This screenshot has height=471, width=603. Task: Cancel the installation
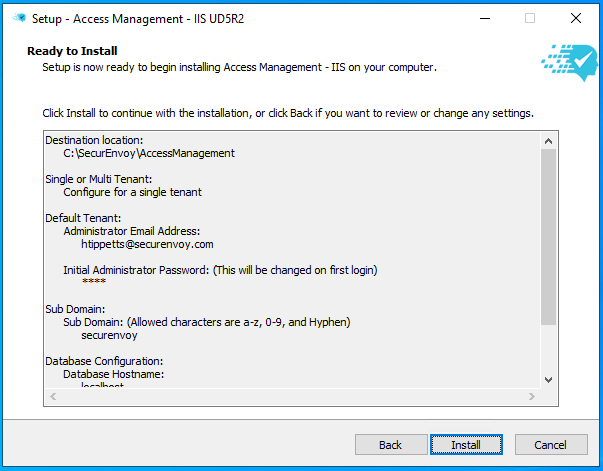point(550,445)
